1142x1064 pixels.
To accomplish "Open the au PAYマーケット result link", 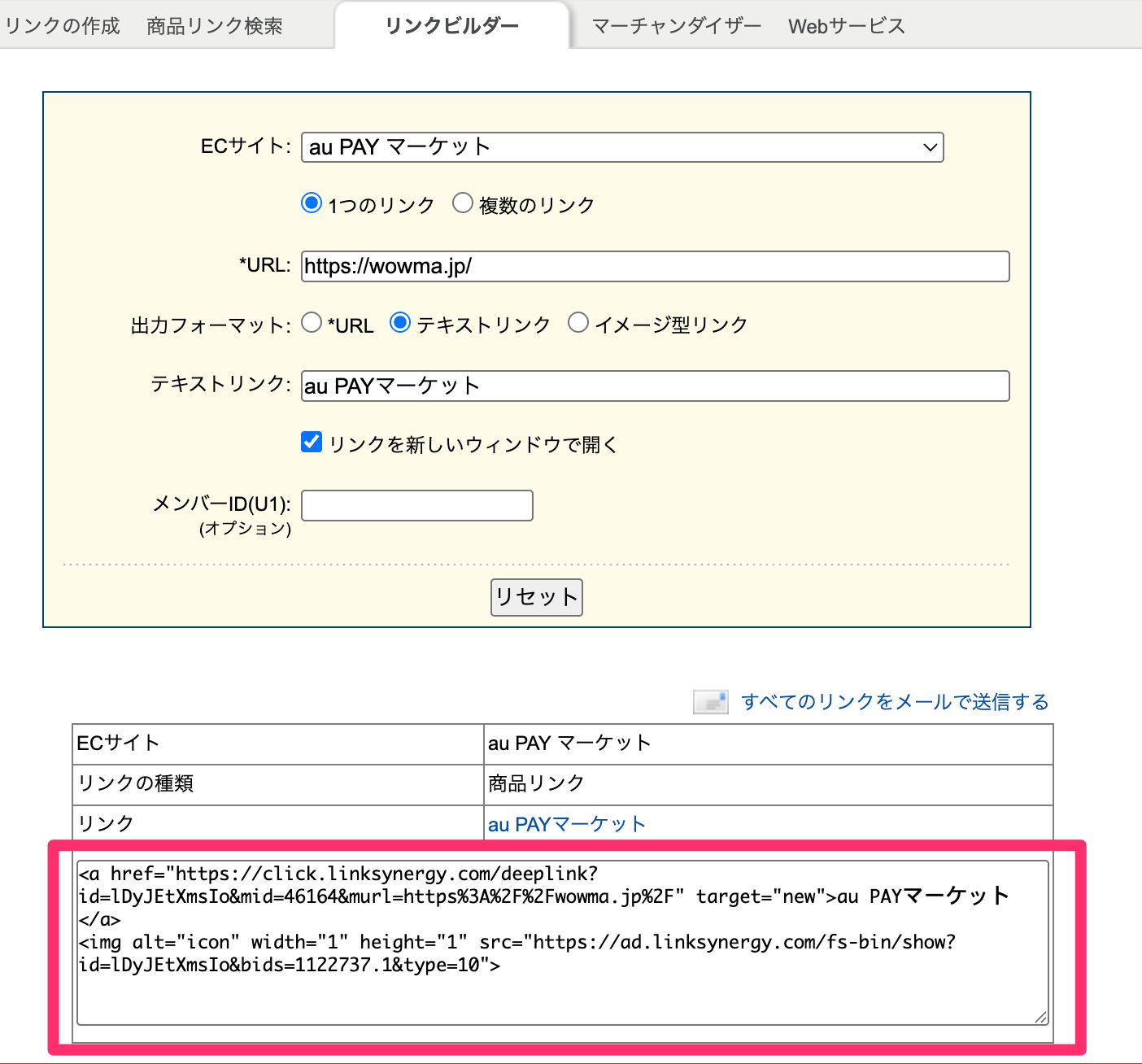I will [x=567, y=824].
